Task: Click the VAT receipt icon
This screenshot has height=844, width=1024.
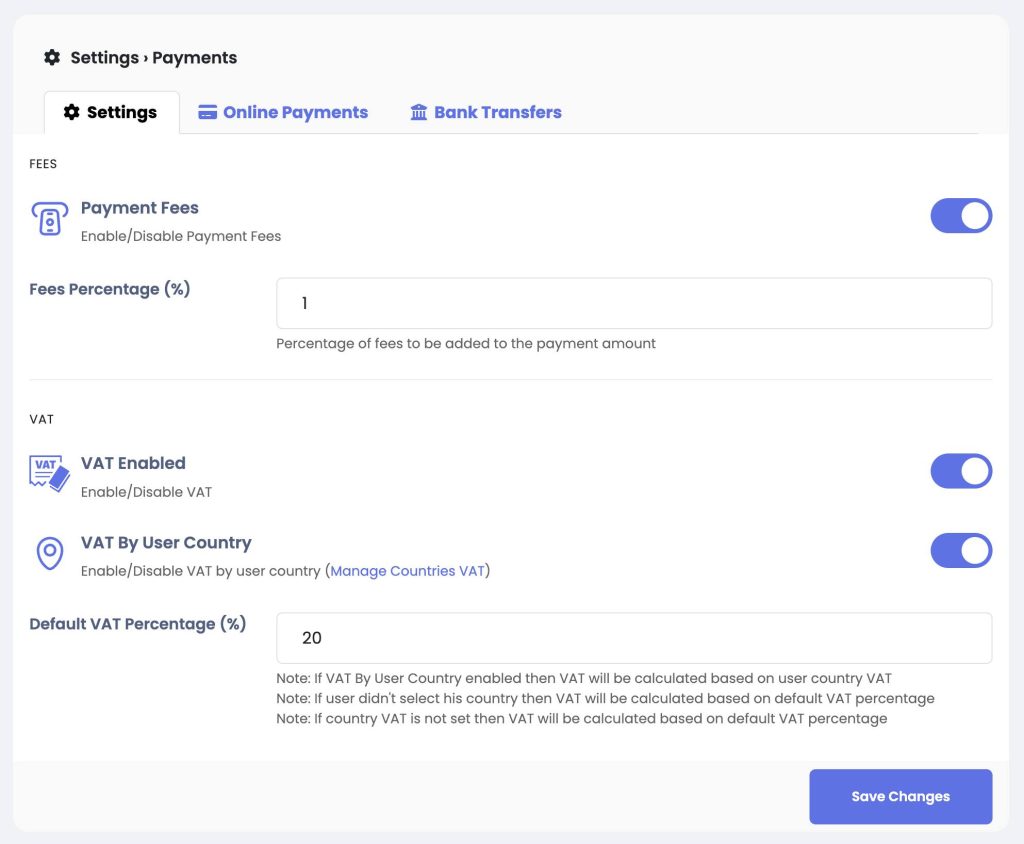Action: 50,473
